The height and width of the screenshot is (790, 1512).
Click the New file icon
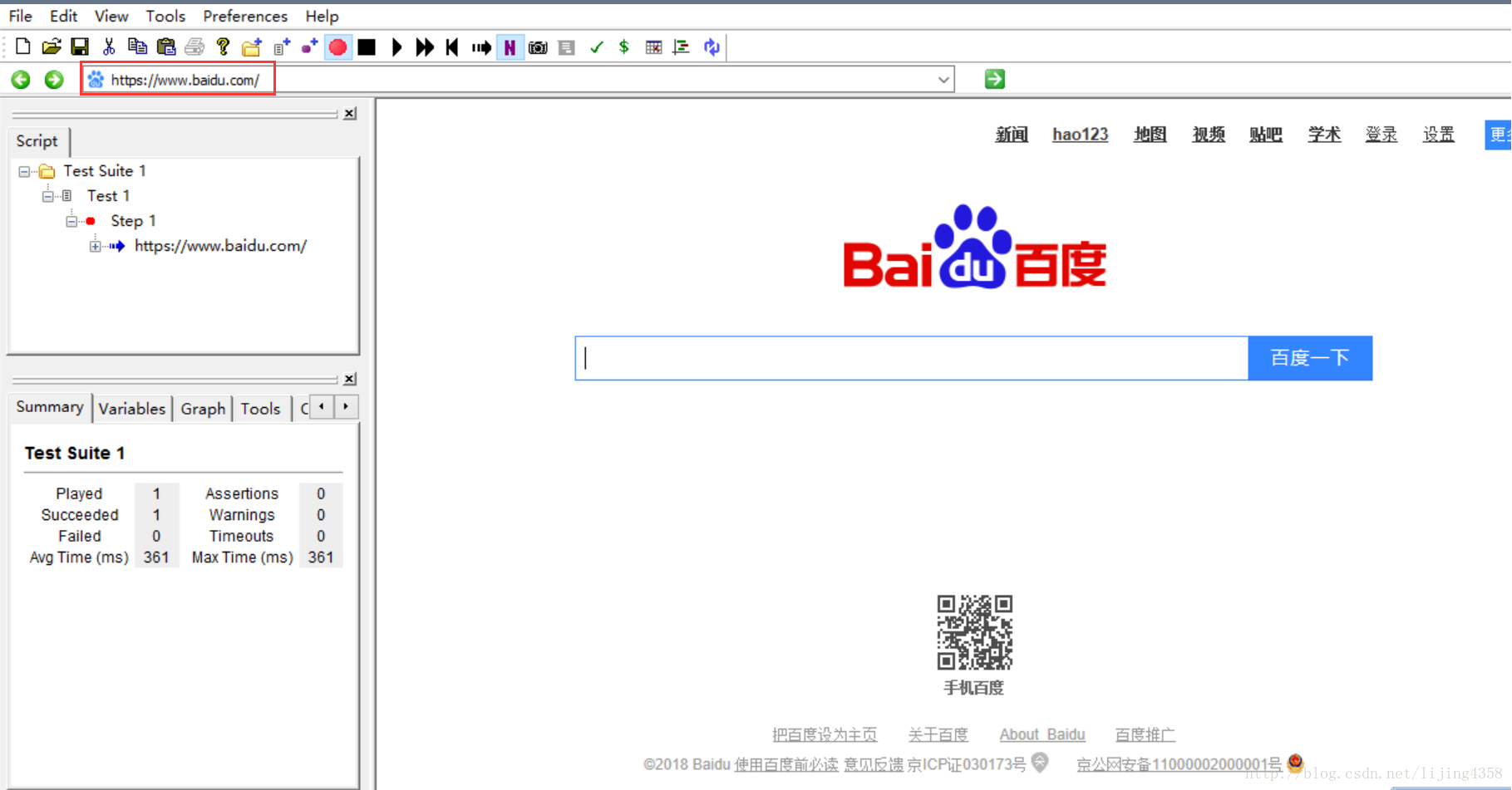[x=23, y=47]
